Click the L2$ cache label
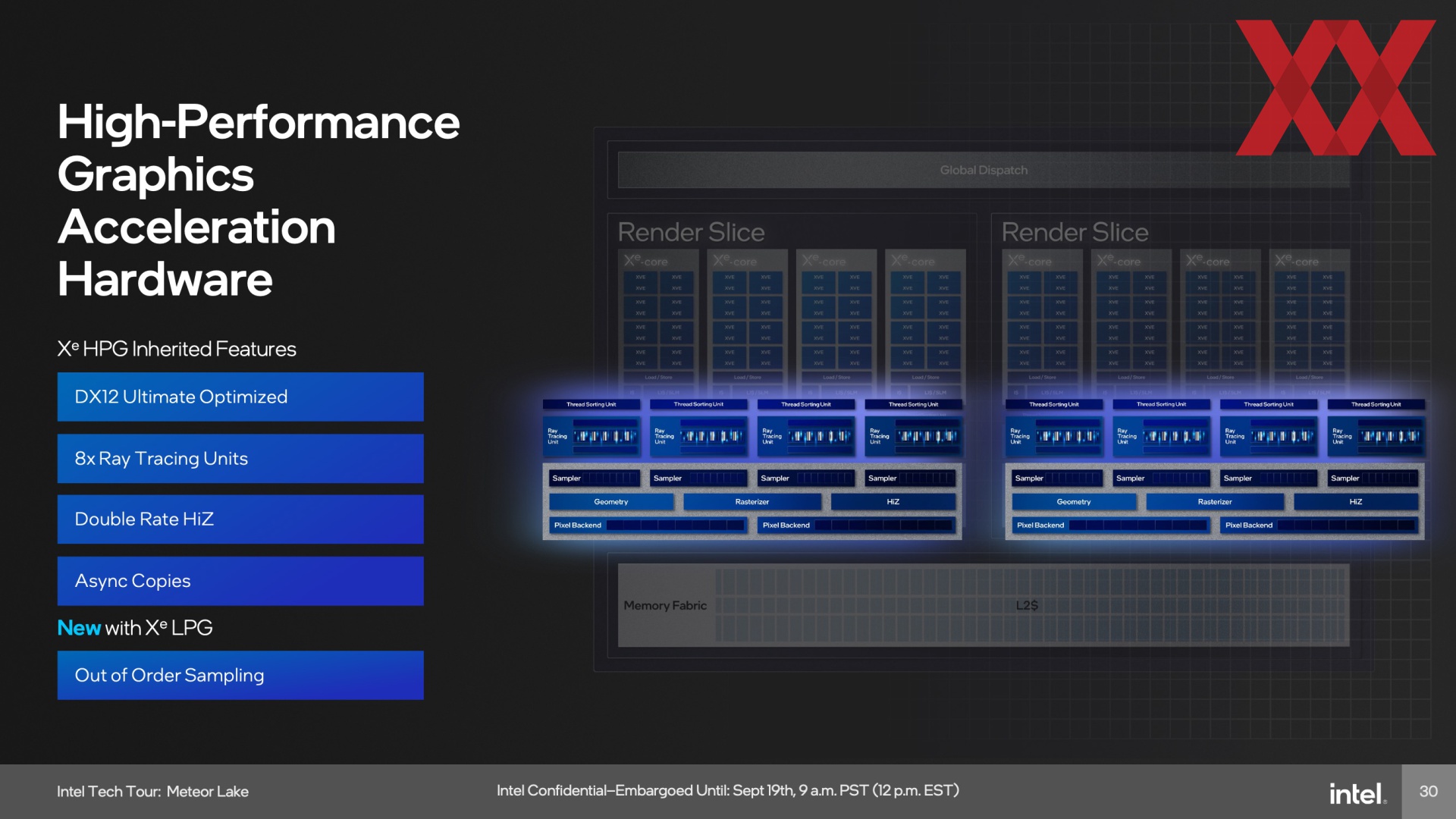Image resolution: width=1456 pixels, height=819 pixels. tap(1027, 605)
